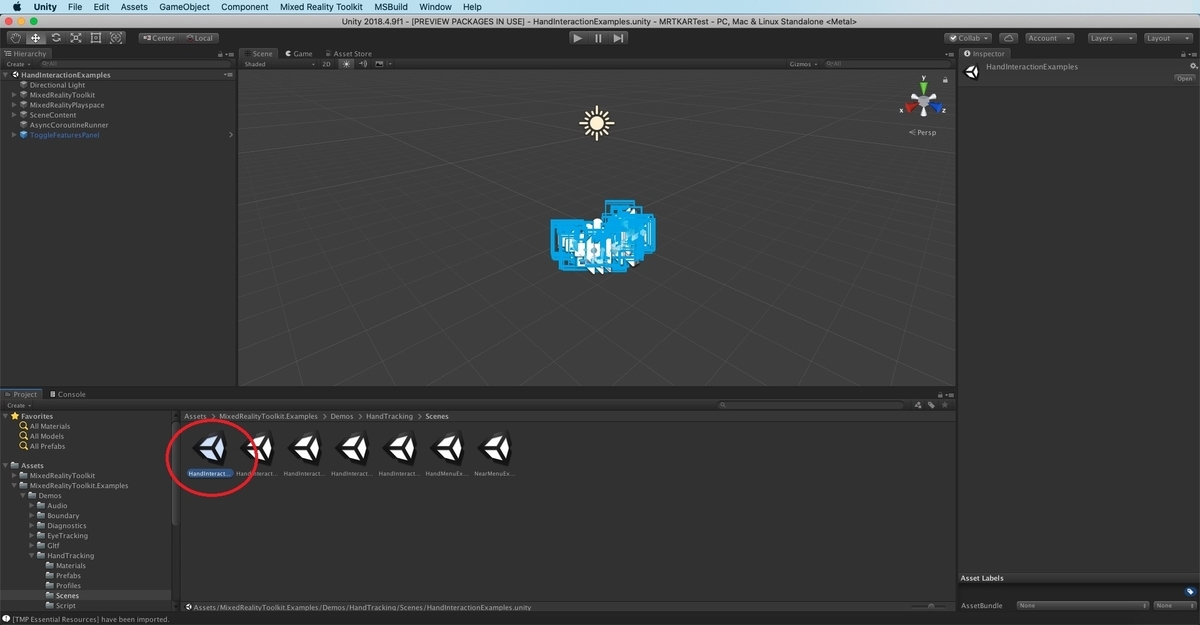Adjust the Project icon size slider
The height and width of the screenshot is (625, 1200).
point(931,606)
